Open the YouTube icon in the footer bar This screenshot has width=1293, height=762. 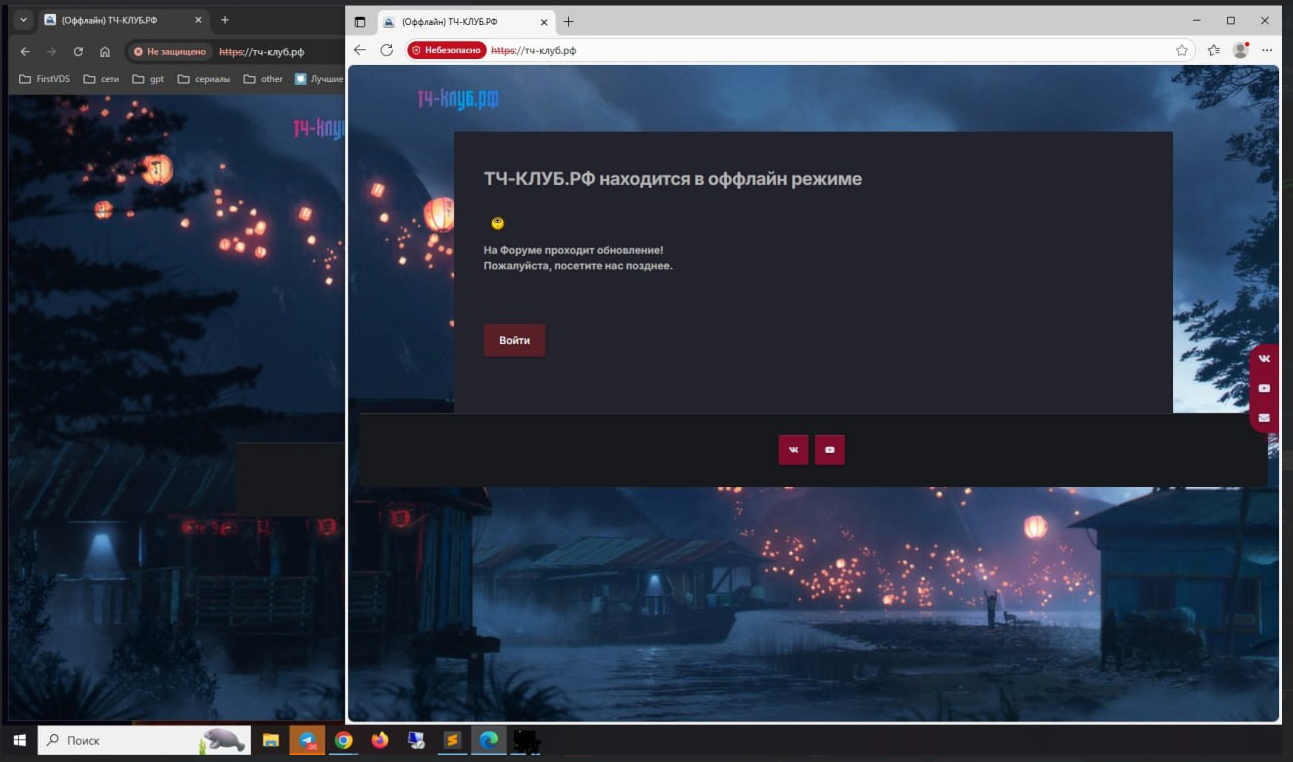(830, 450)
